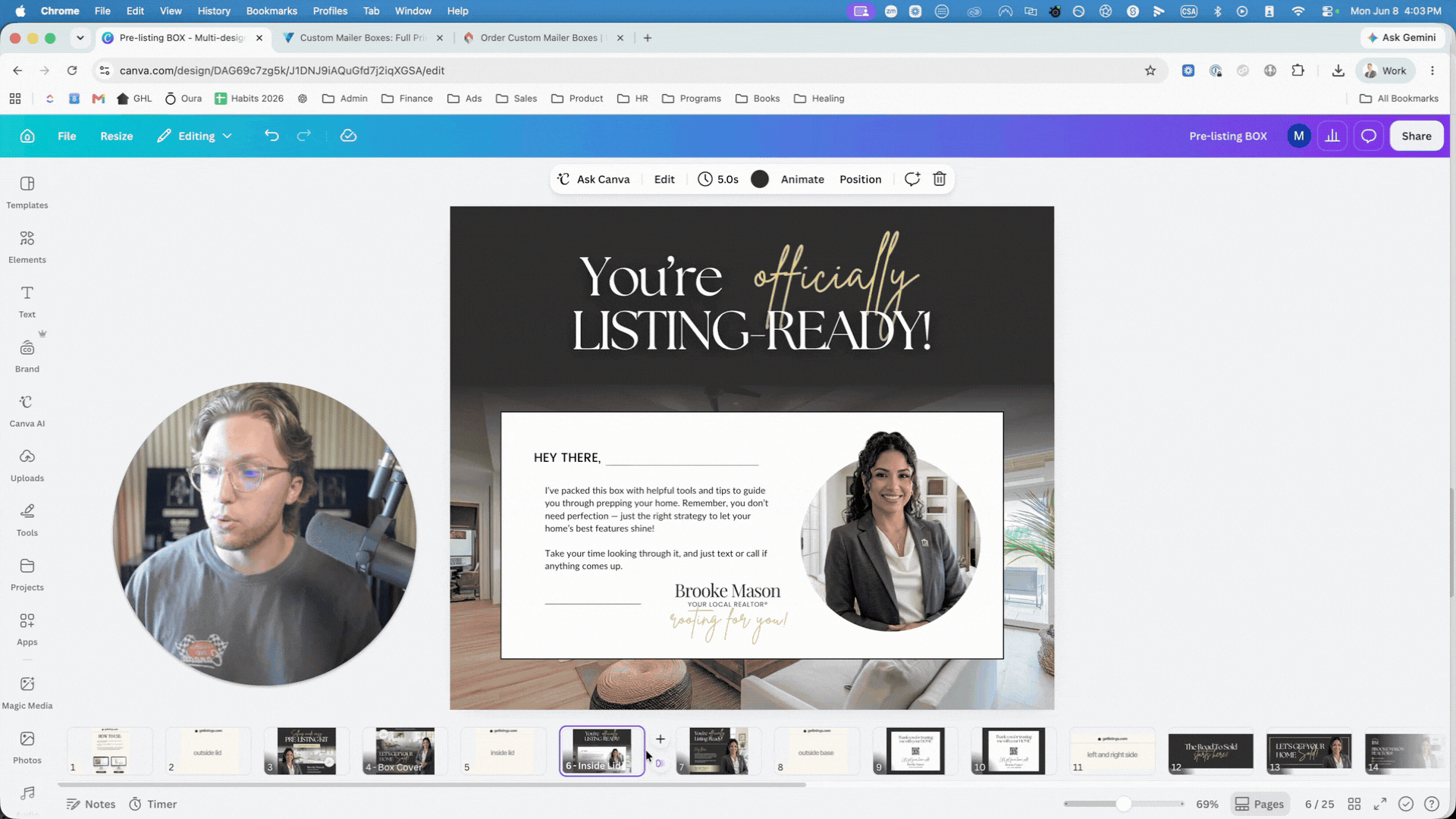This screenshot has width=1456, height=819.
Task: Select page 4 Box Cover thumbnail
Action: (405, 751)
